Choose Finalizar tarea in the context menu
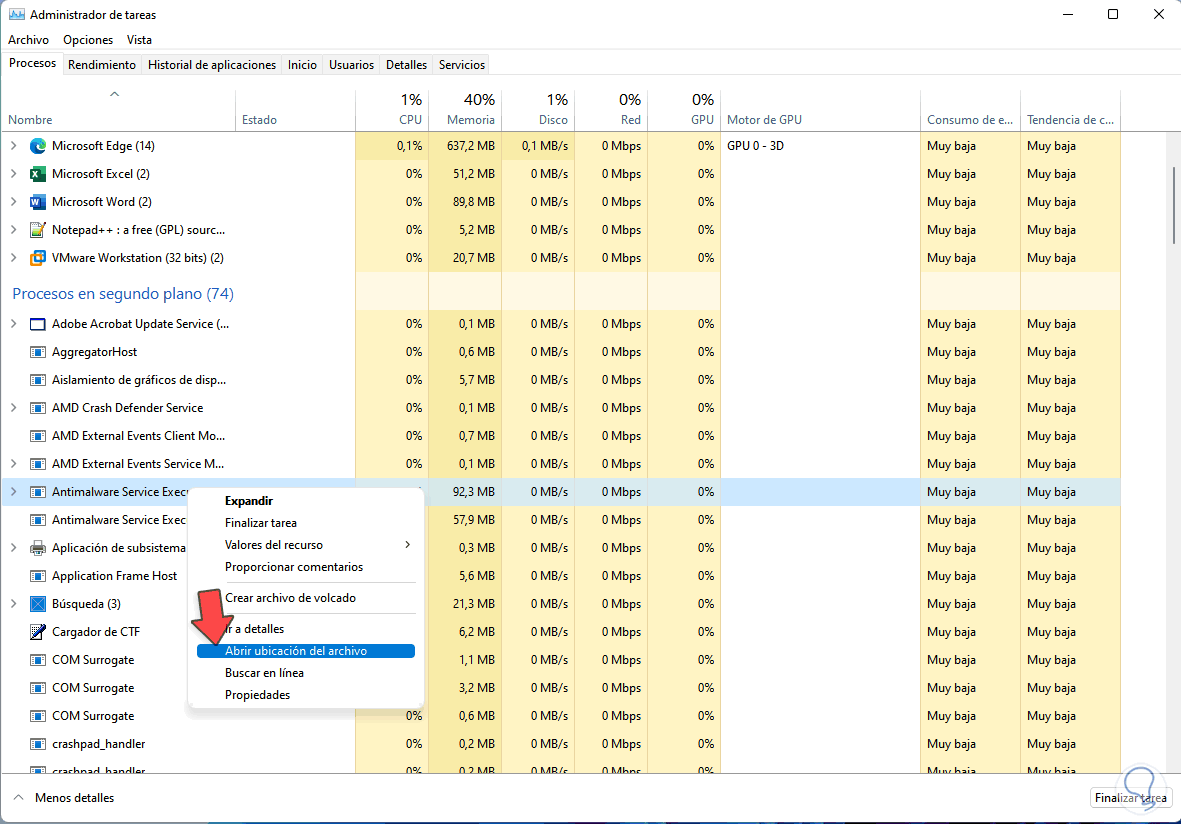The image size is (1181, 824). pos(306,523)
